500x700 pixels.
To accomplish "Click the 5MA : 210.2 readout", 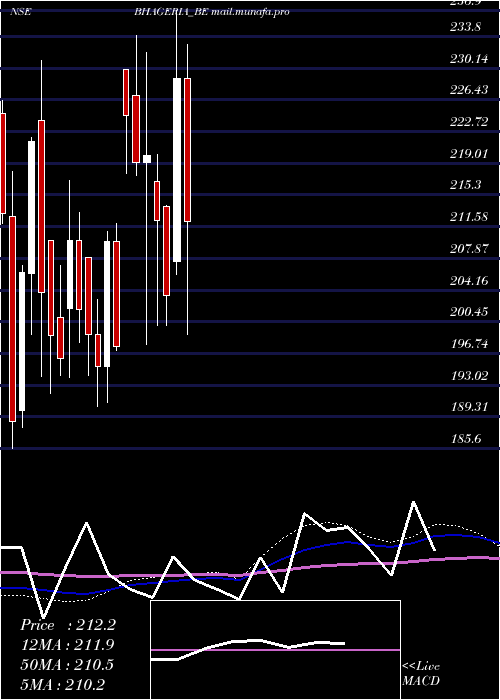I will coord(62,684).
